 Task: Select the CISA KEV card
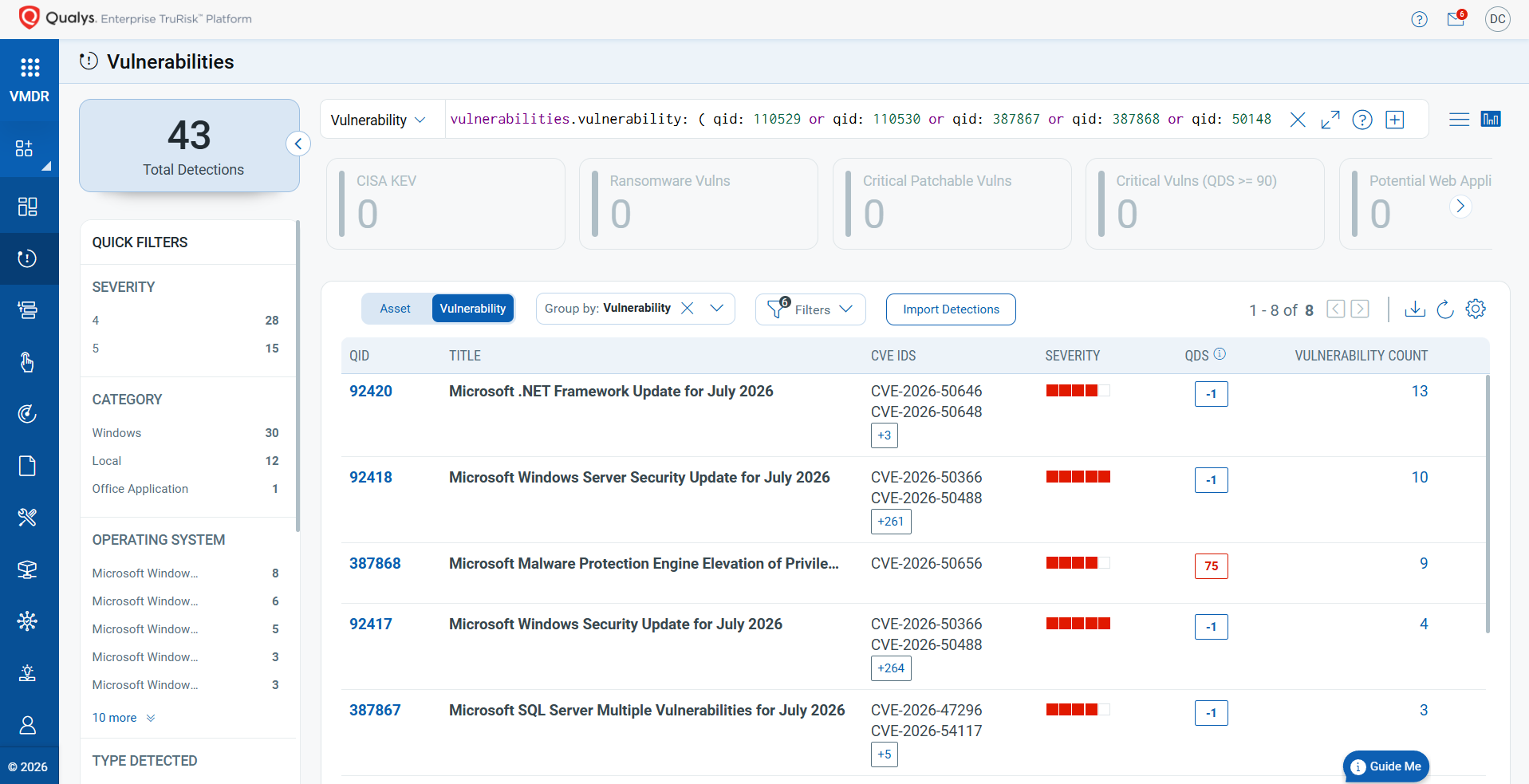[x=446, y=204]
